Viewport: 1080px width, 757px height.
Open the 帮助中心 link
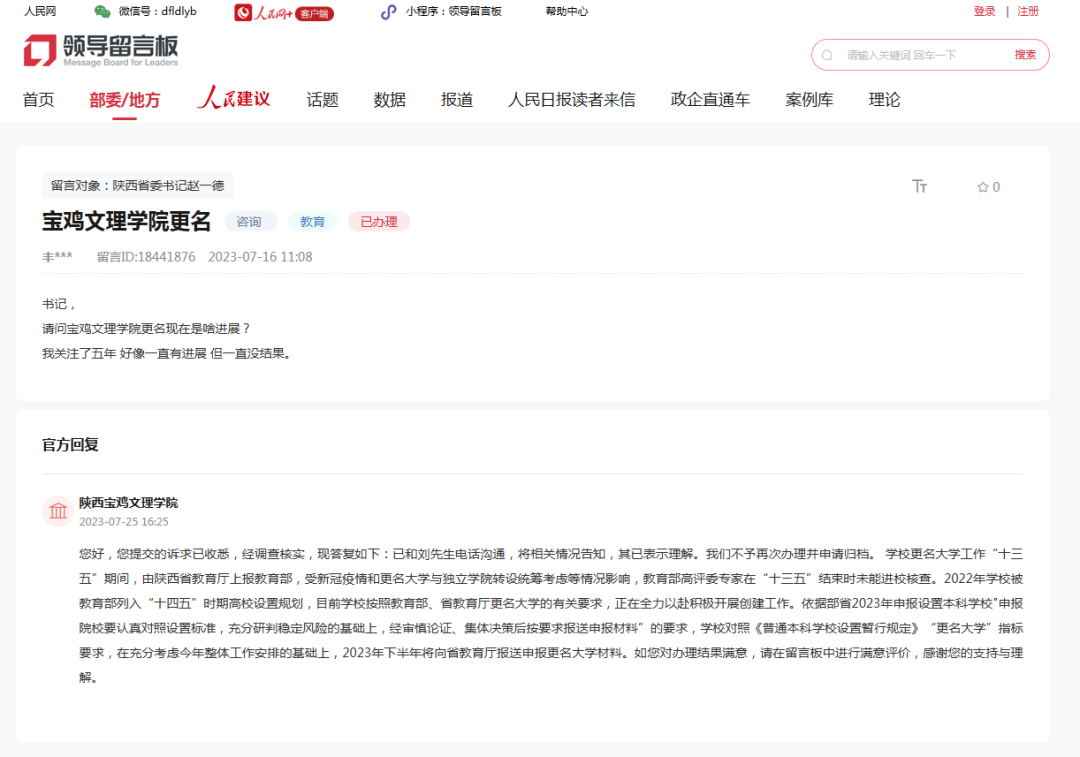(x=567, y=11)
